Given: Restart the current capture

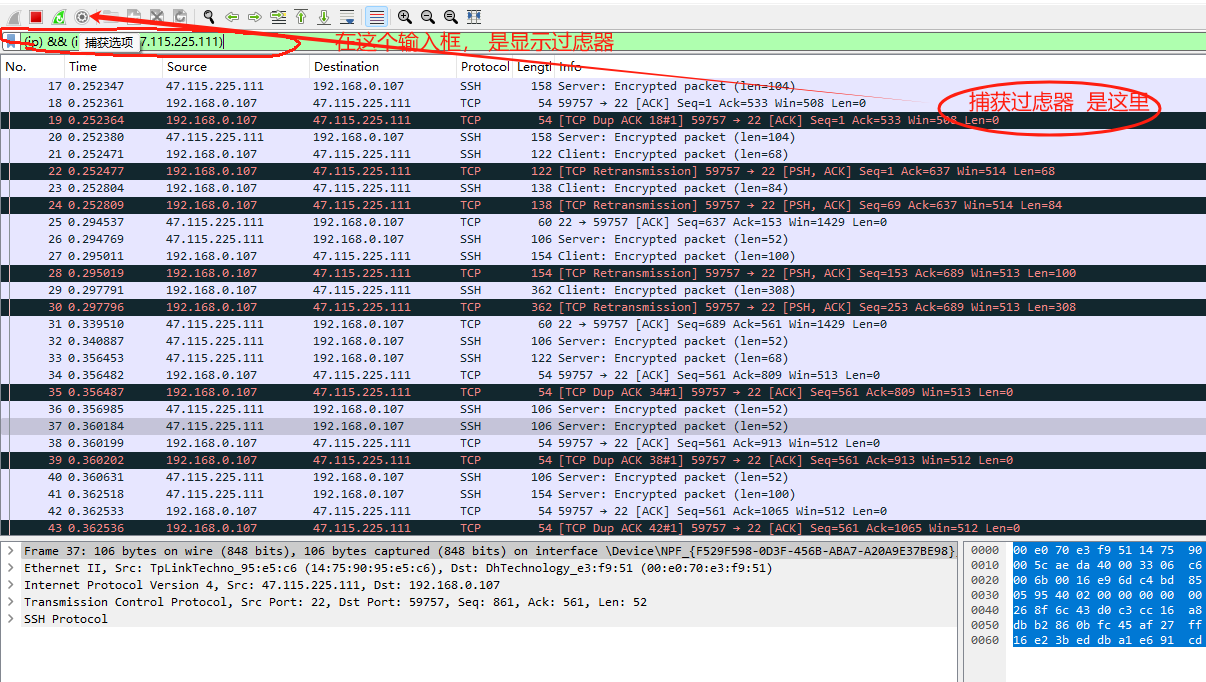Looking at the screenshot, I should (59, 17).
